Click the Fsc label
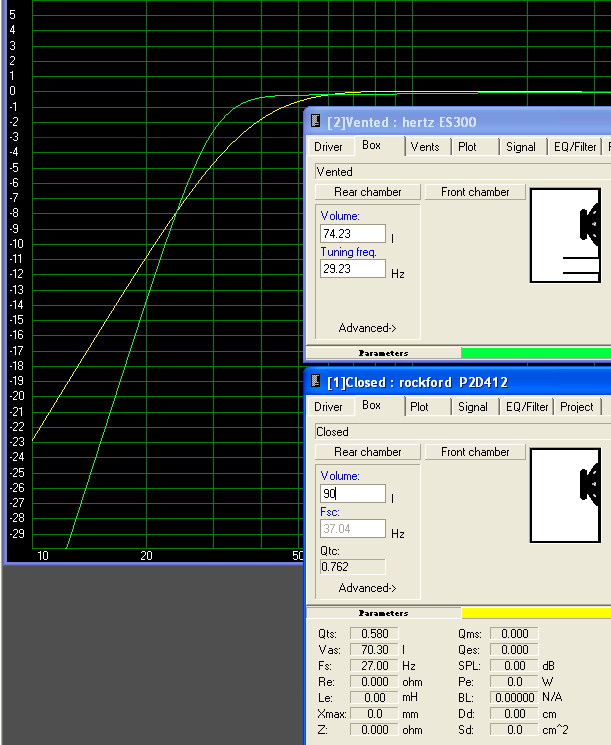 pos(330,512)
